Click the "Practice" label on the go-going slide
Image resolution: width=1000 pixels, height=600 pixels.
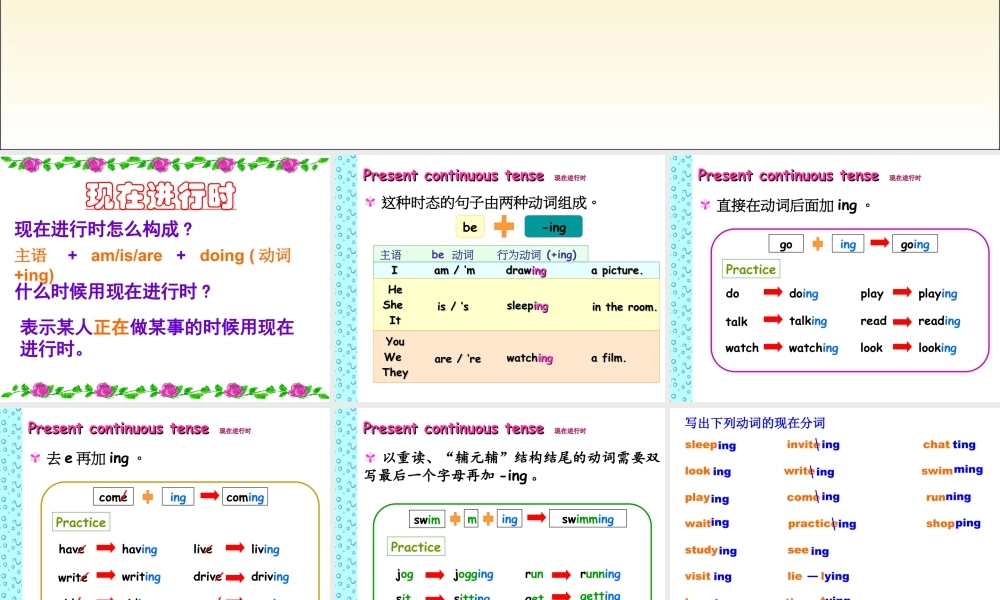coord(751,269)
